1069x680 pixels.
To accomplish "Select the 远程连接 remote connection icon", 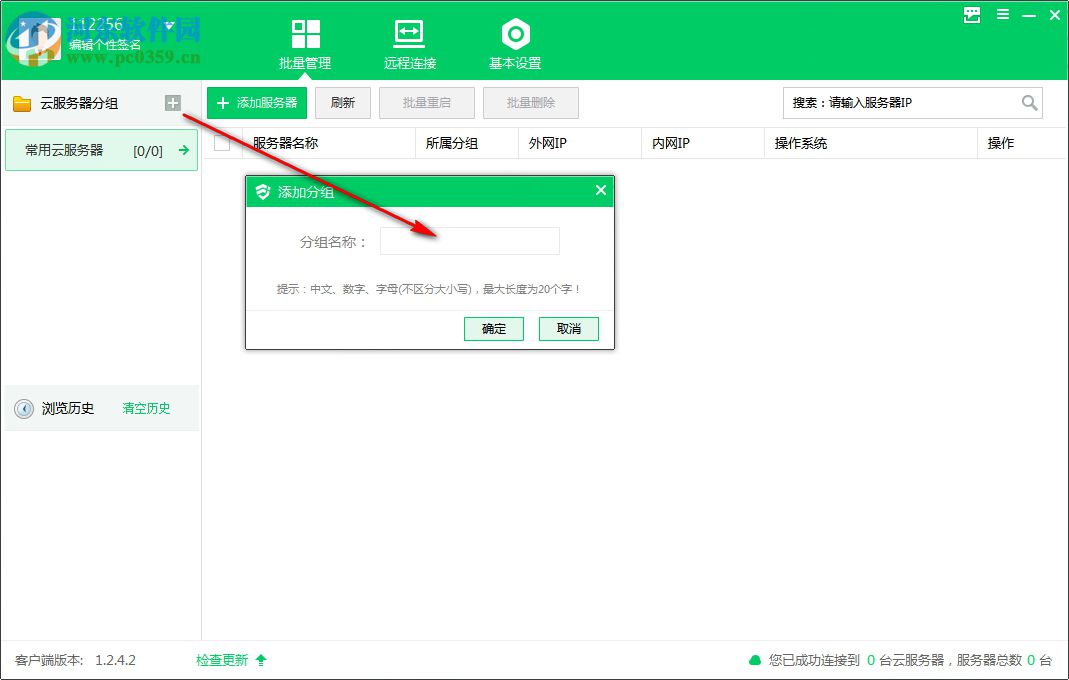I will pyautogui.click(x=409, y=32).
